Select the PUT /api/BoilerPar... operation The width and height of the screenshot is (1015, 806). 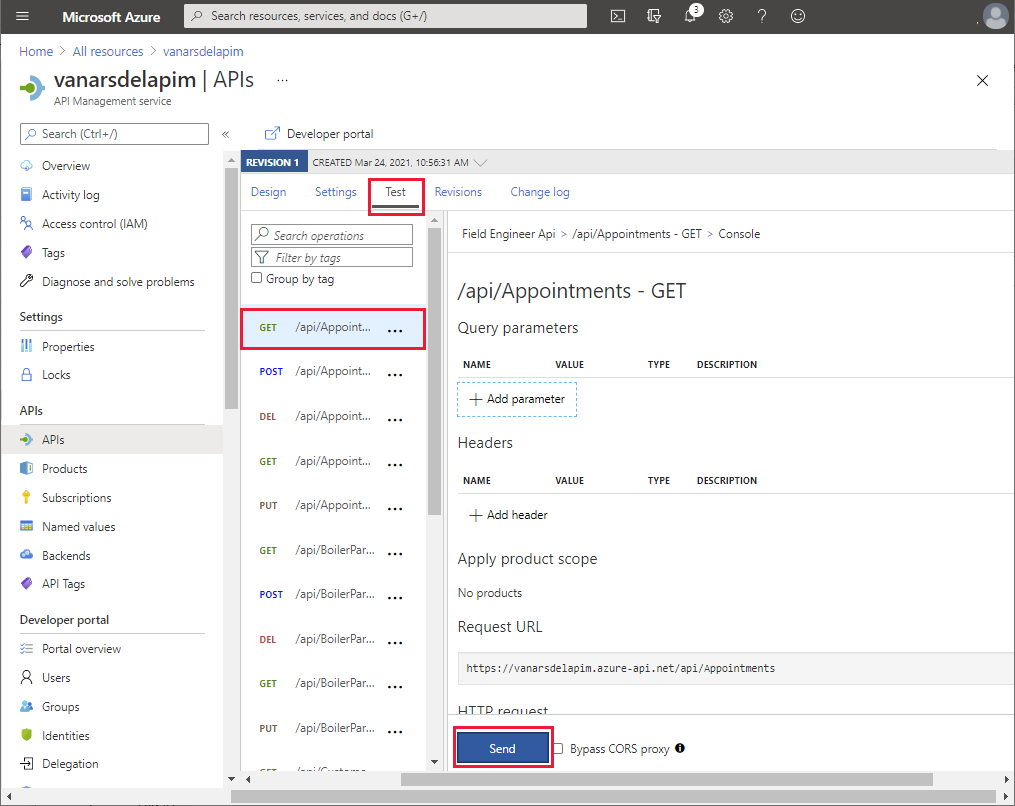click(x=333, y=728)
